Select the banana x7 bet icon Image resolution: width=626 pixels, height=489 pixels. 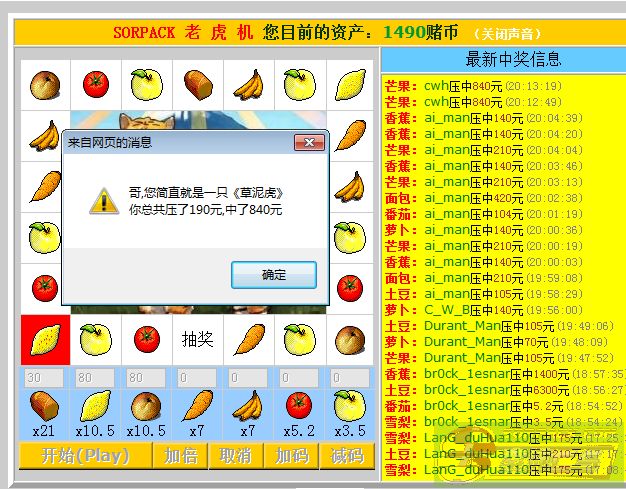(248, 405)
